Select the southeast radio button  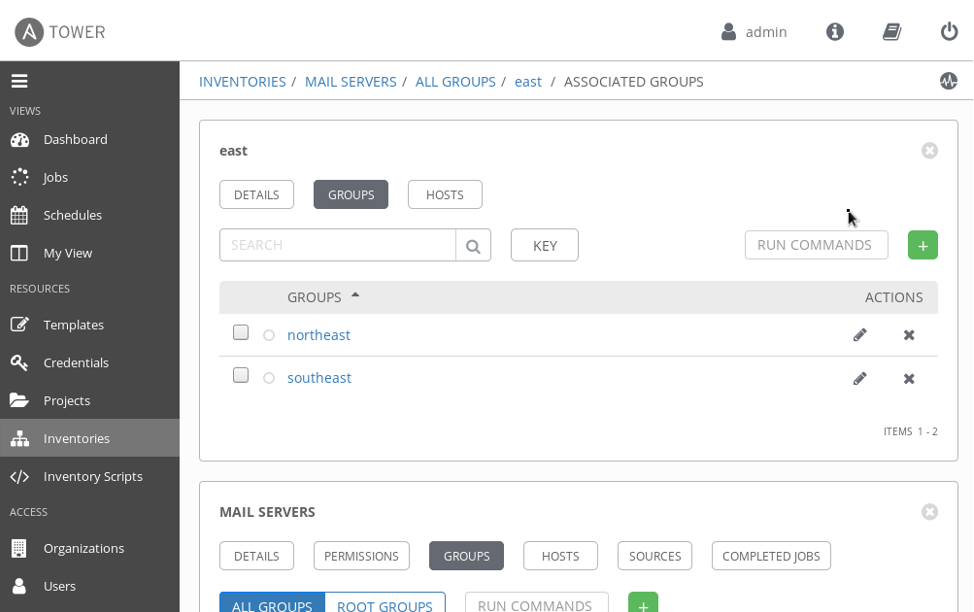pos(268,378)
